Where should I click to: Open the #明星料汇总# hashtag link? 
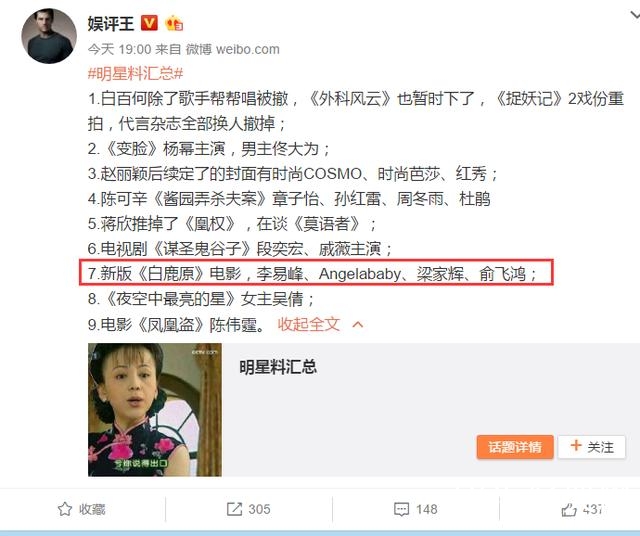point(136,74)
